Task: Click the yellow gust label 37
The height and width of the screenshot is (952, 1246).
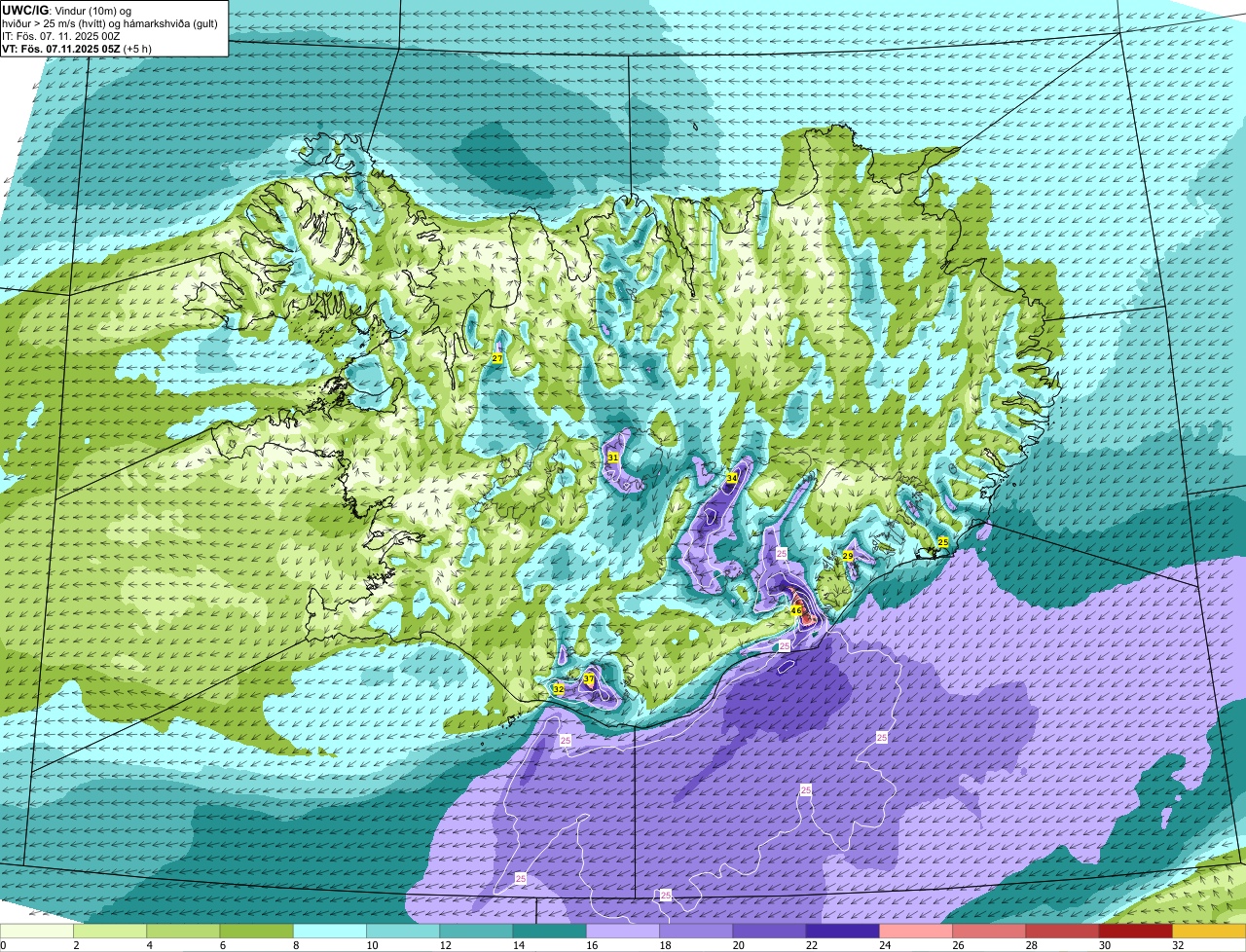Action: pos(589,678)
